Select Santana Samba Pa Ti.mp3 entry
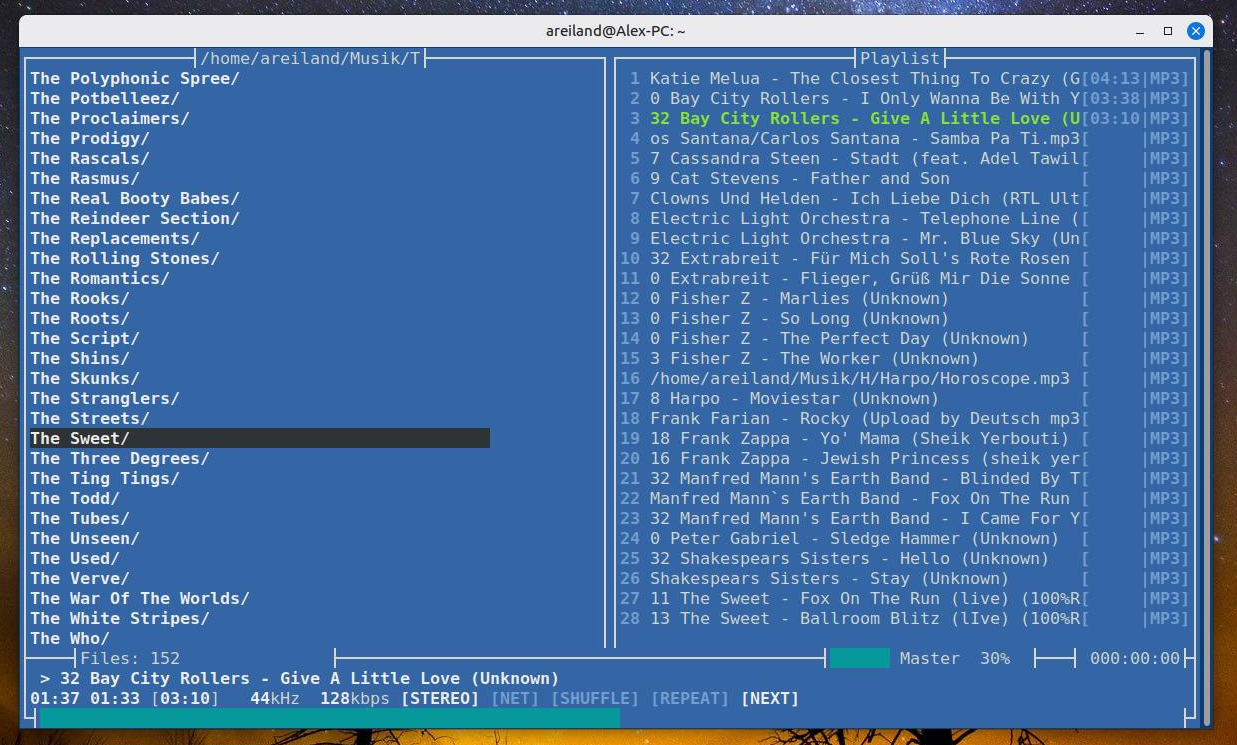Image resolution: width=1237 pixels, height=745 pixels. pos(905,138)
